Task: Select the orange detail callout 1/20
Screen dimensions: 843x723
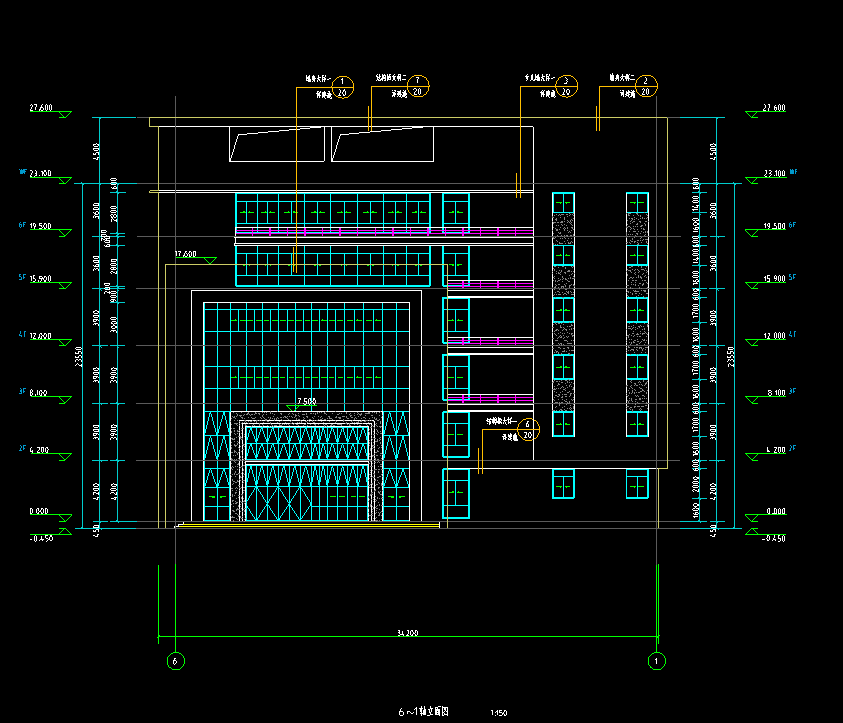Action: point(342,87)
